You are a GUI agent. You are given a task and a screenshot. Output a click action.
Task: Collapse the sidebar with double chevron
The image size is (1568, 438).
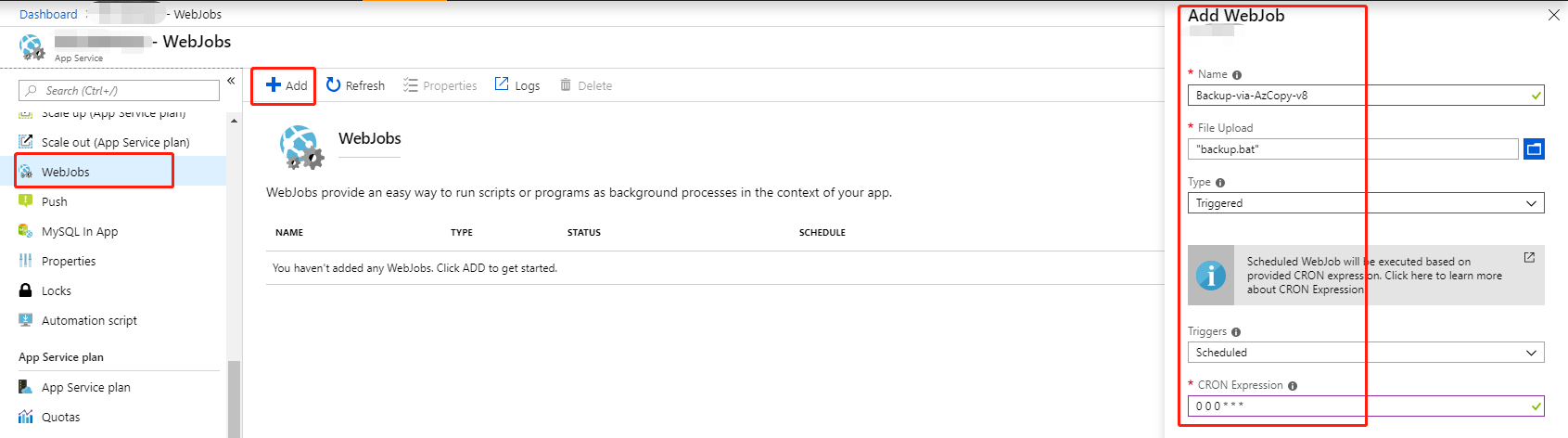click(x=231, y=81)
